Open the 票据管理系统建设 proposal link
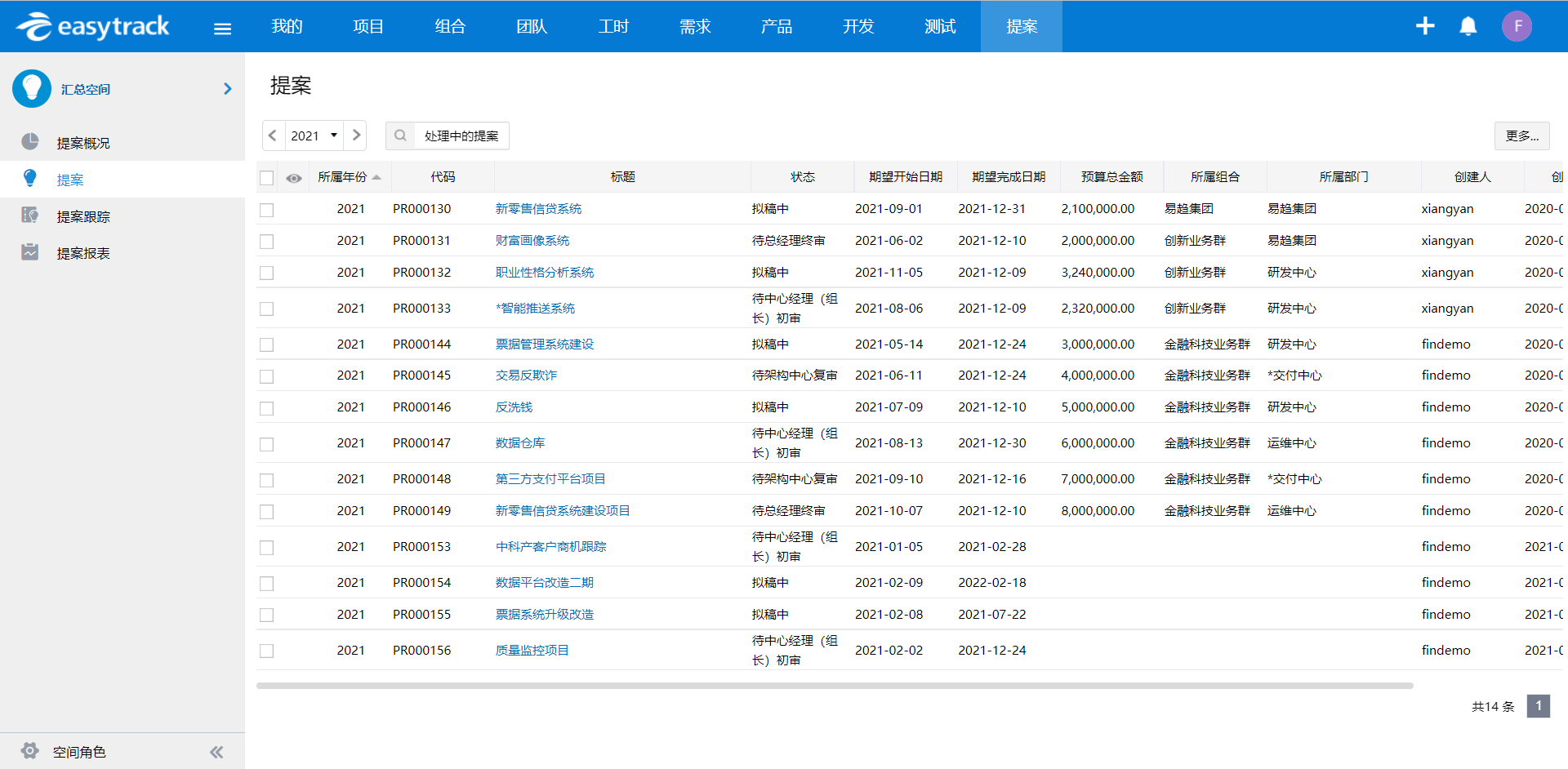Screen dimensions: 1568x769 545,344
